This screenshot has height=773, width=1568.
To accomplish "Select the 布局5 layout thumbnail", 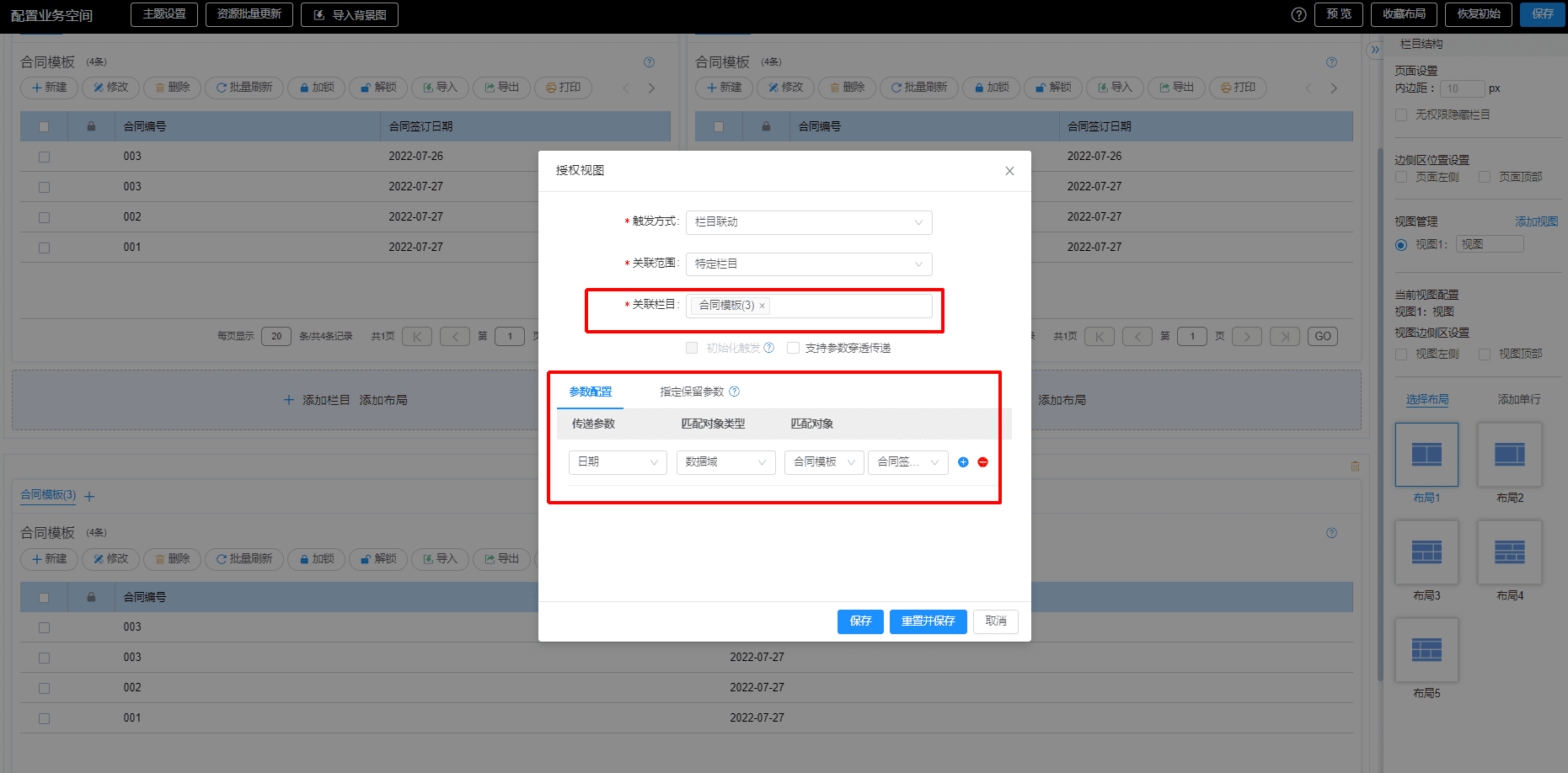I will point(1426,650).
